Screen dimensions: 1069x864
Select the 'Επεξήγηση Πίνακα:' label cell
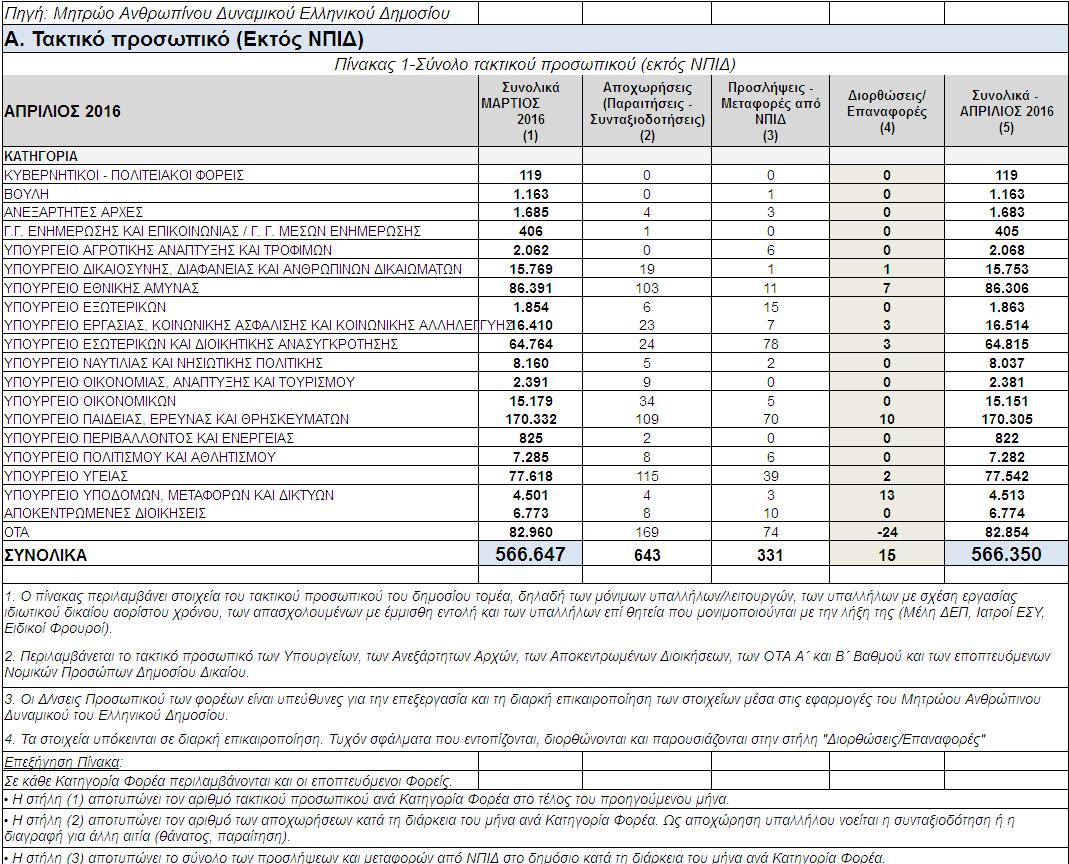65,762
